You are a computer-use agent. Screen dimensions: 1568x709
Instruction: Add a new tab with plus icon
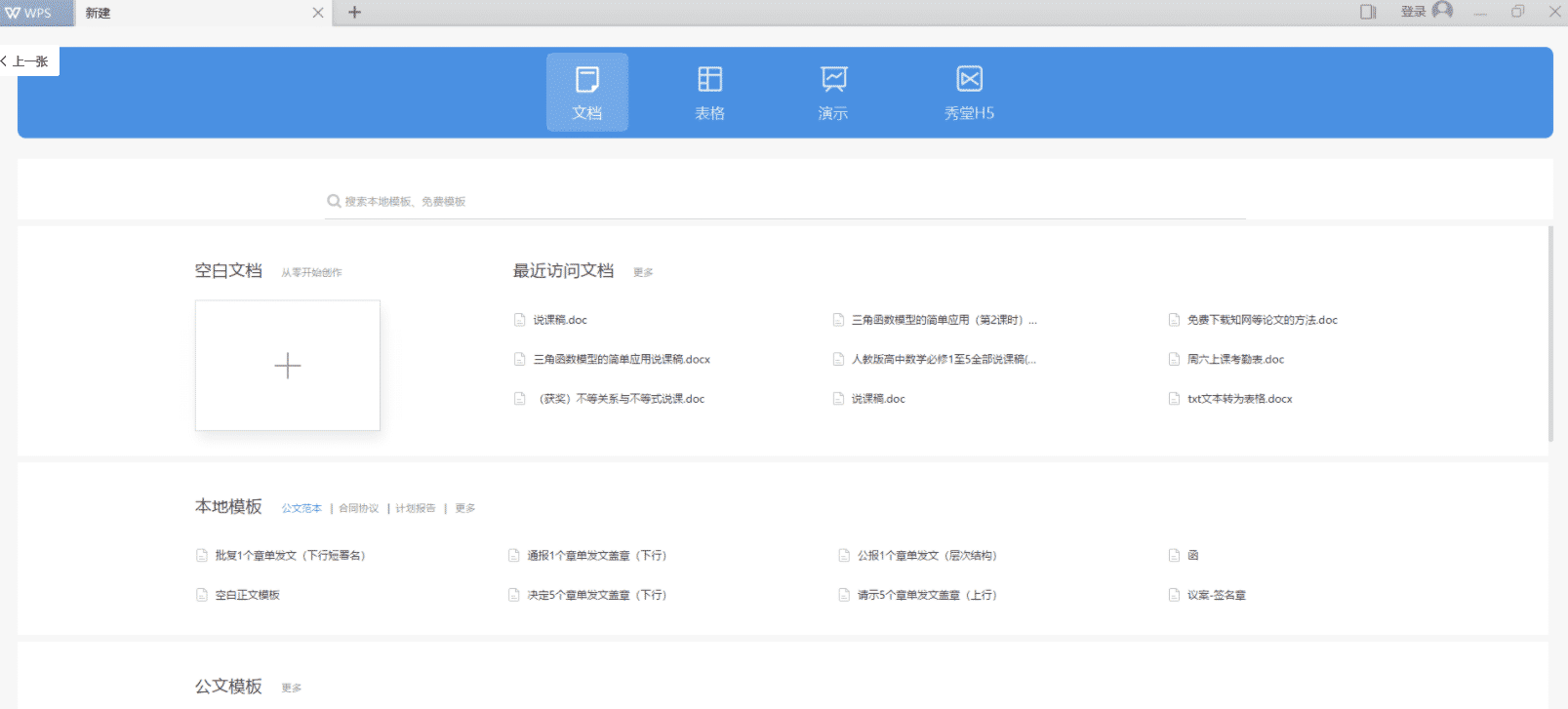[x=354, y=13]
